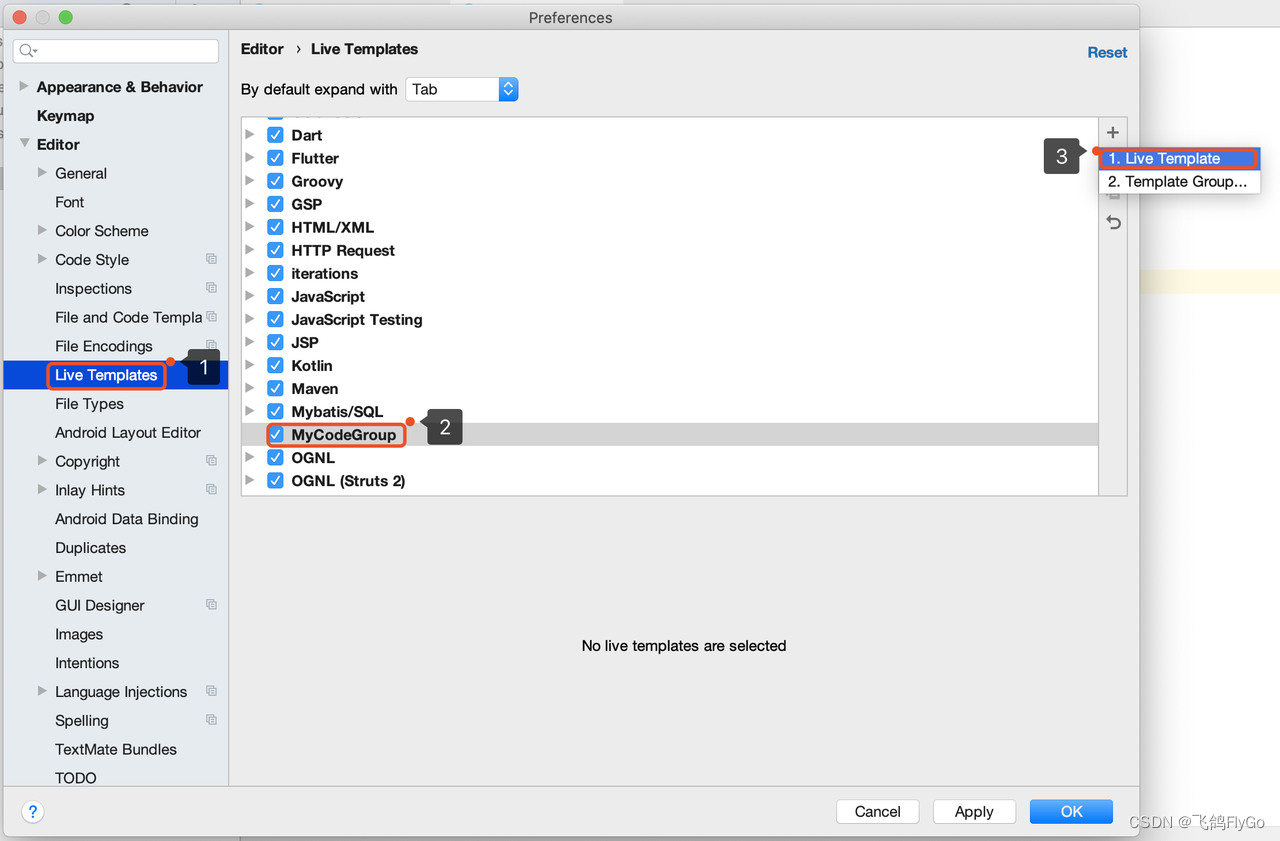The image size is (1280, 841).
Task: Expand the General settings node
Action: [x=42, y=172]
